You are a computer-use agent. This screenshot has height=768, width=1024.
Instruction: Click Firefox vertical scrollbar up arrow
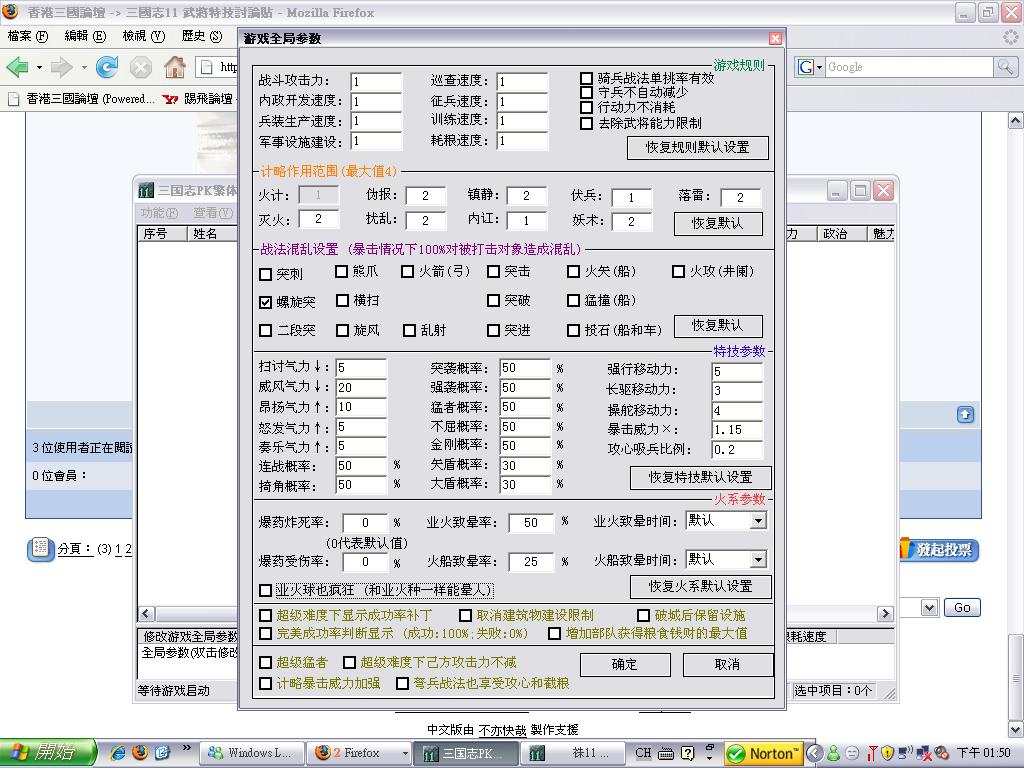[x=1015, y=120]
